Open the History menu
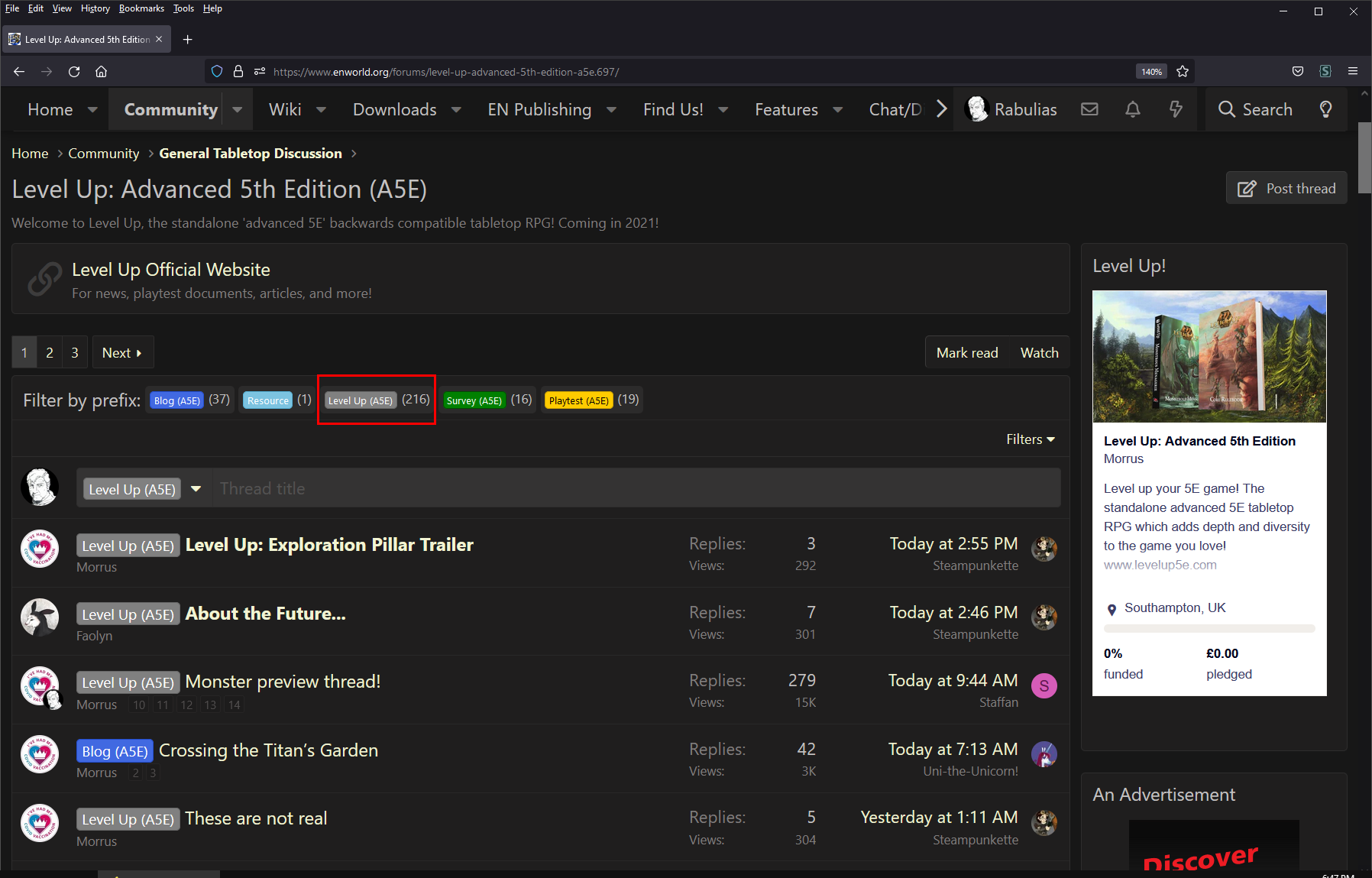This screenshot has width=1372, height=878. point(95,8)
